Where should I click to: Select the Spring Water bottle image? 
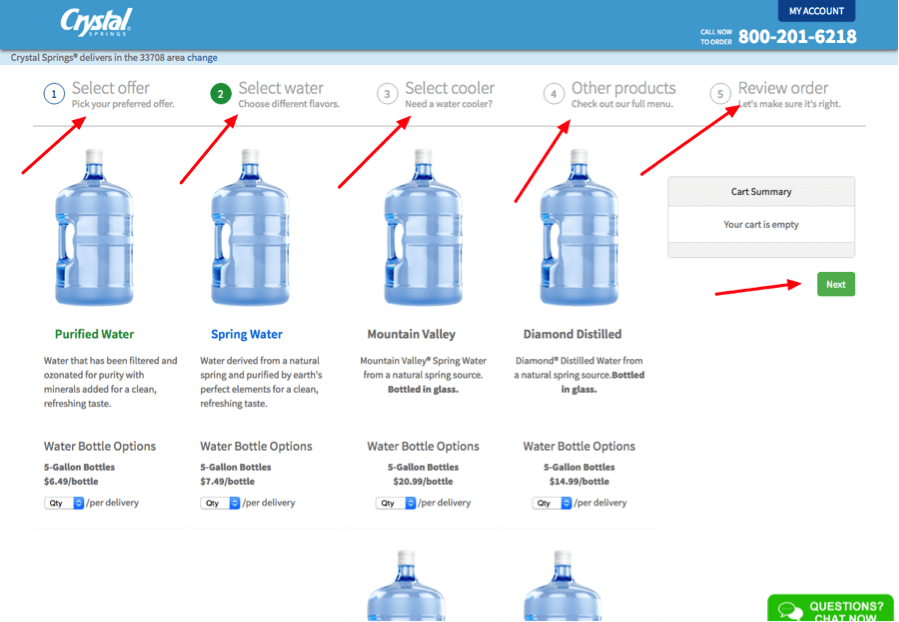click(x=251, y=228)
